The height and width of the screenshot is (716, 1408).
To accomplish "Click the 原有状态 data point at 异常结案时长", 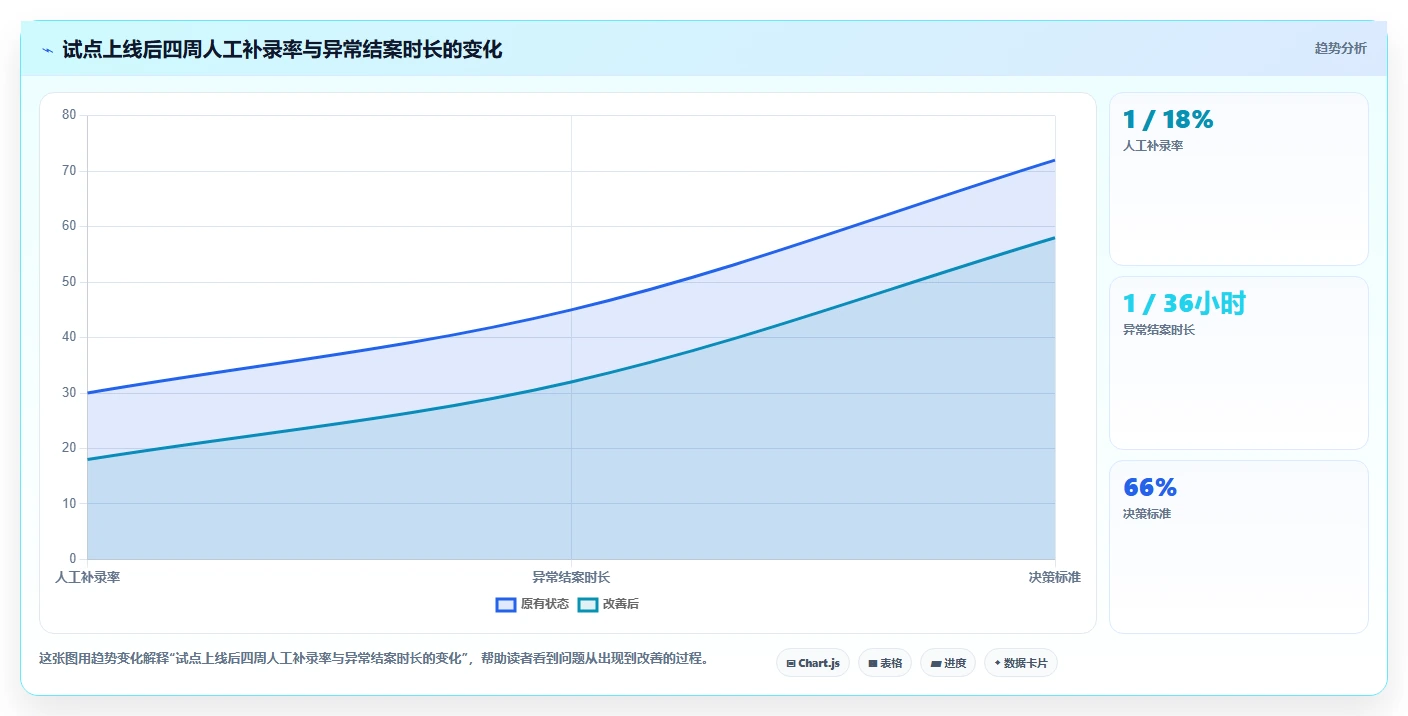I will (571, 309).
